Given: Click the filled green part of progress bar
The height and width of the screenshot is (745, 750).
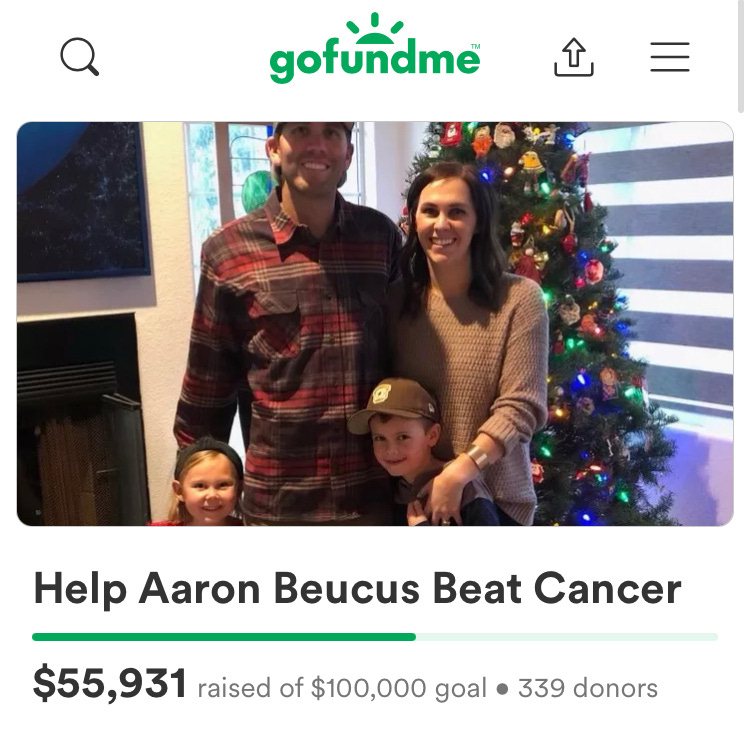Looking at the screenshot, I should pyautogui.click(x=224, y=637).
